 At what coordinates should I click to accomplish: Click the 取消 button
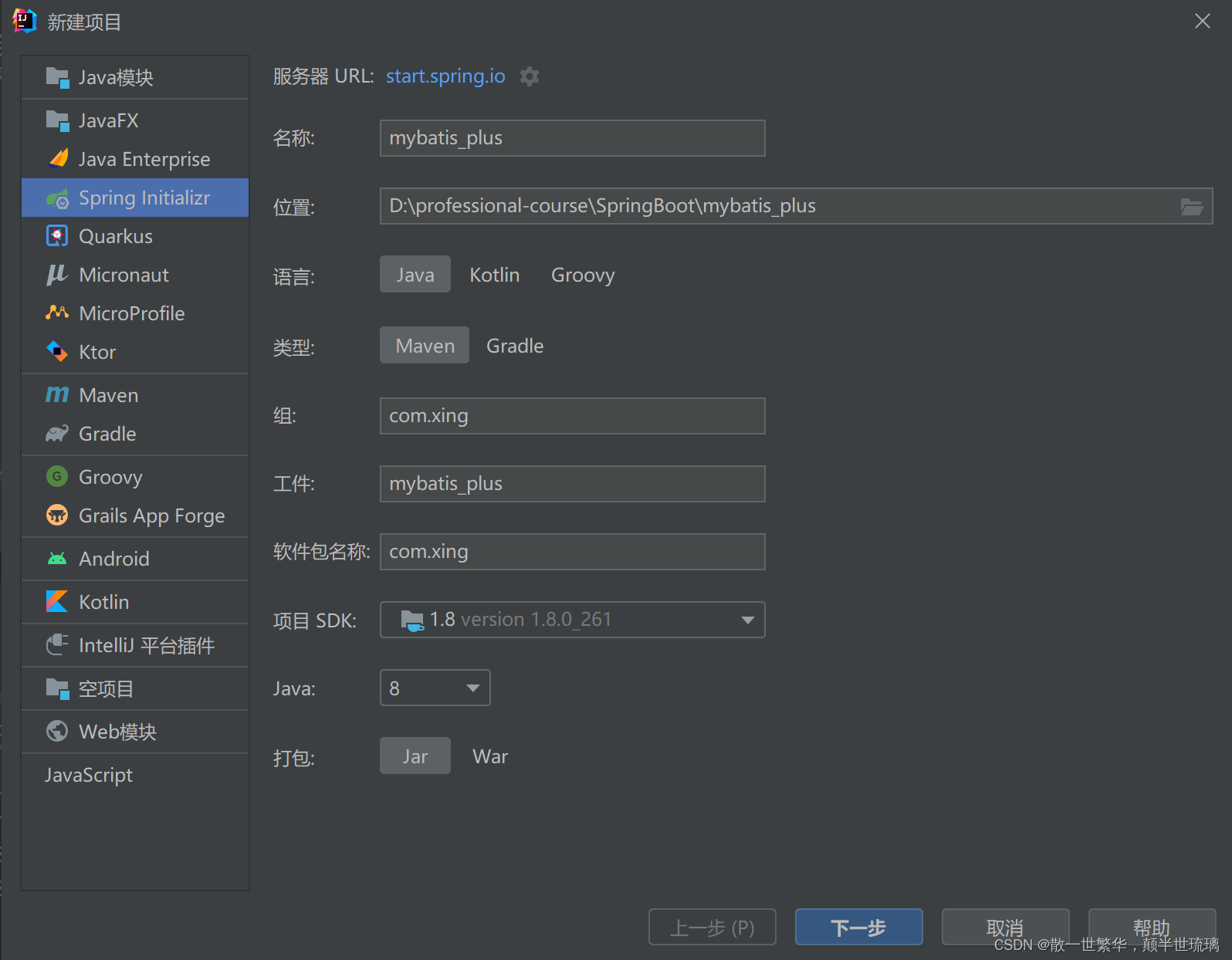point(1005,927)
